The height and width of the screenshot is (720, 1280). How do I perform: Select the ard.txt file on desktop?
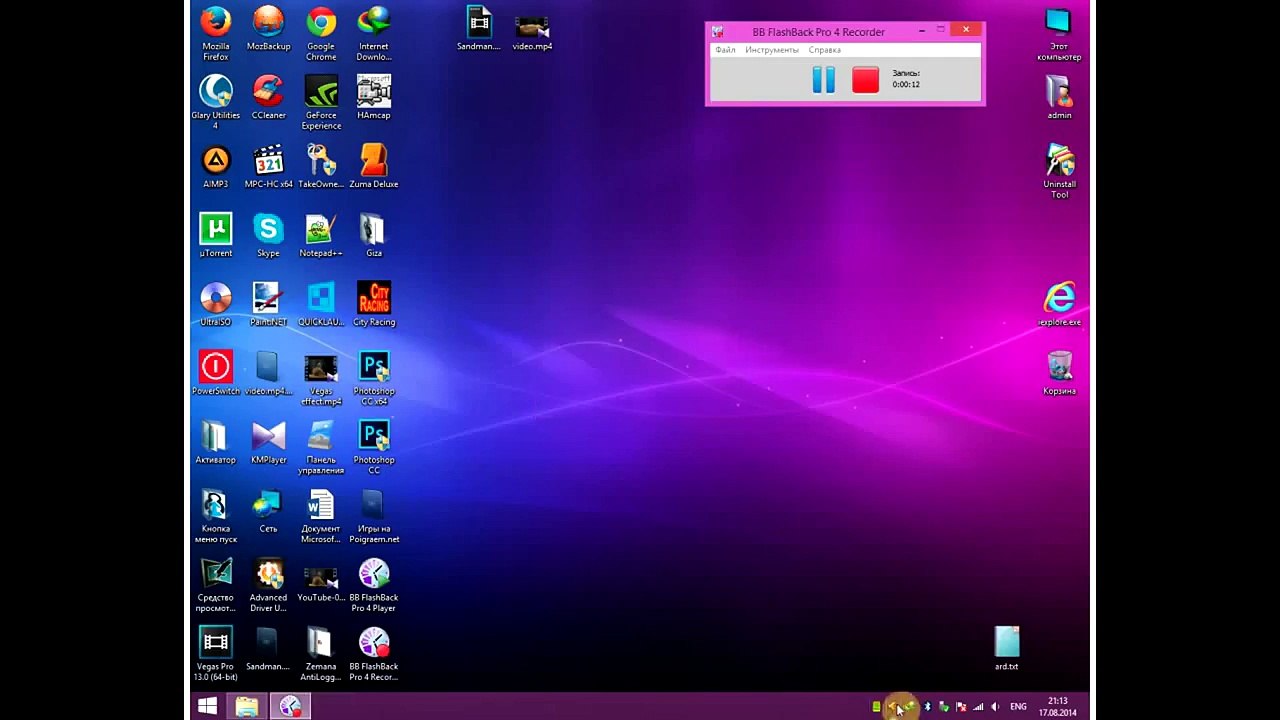[1007, 649]
